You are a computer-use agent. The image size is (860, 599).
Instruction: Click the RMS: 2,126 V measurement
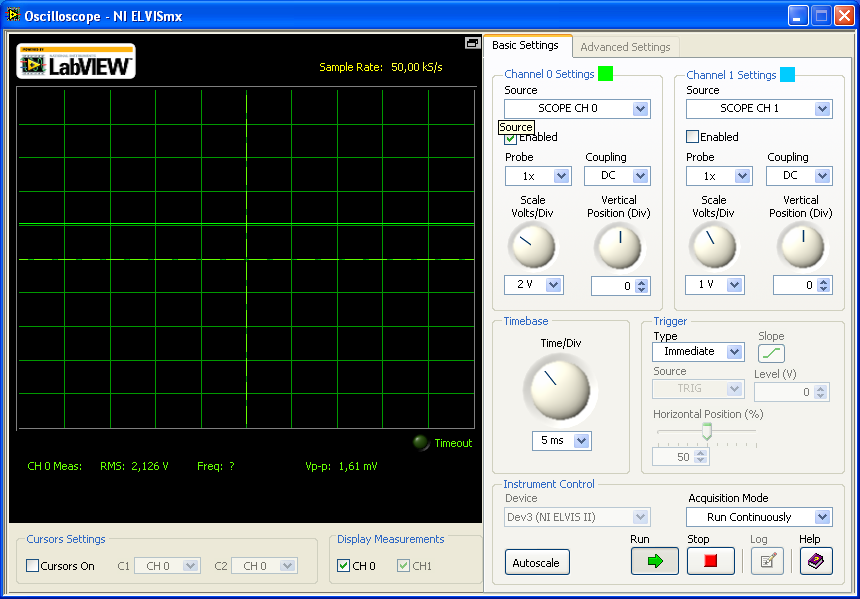click(134, 466)
